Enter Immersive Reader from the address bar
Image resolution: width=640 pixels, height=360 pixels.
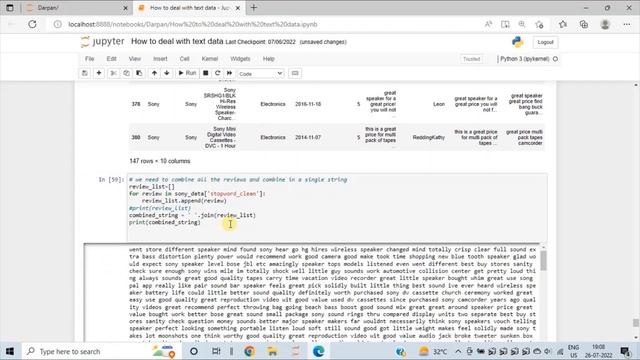tap(505, 24)
